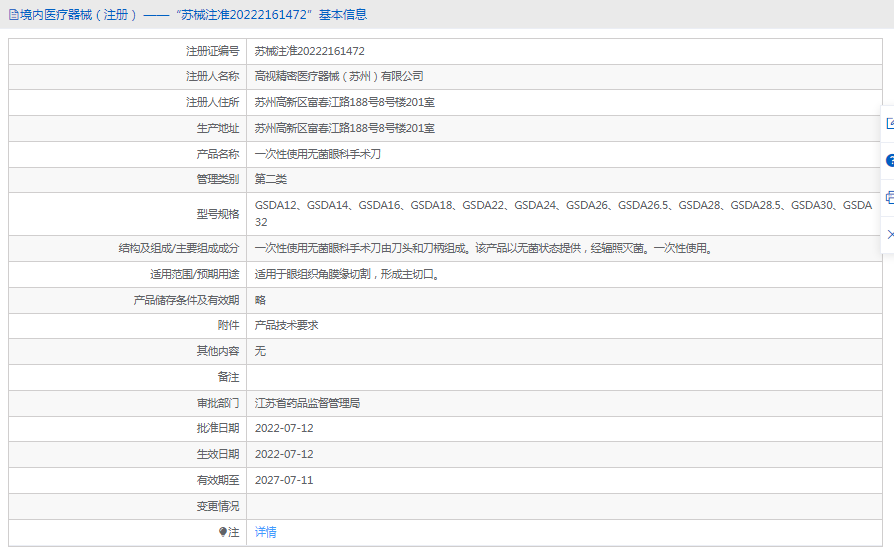Click approval authority 江苏省药品监督管理局
Screen dimensions: 894x556
[307, 403]
